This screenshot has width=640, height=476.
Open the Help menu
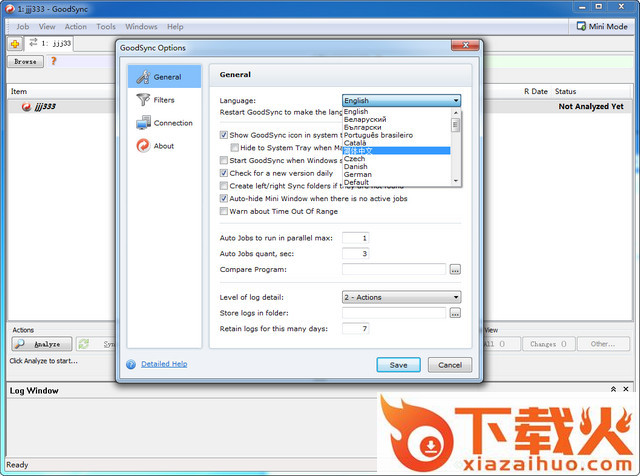point(175,27)
